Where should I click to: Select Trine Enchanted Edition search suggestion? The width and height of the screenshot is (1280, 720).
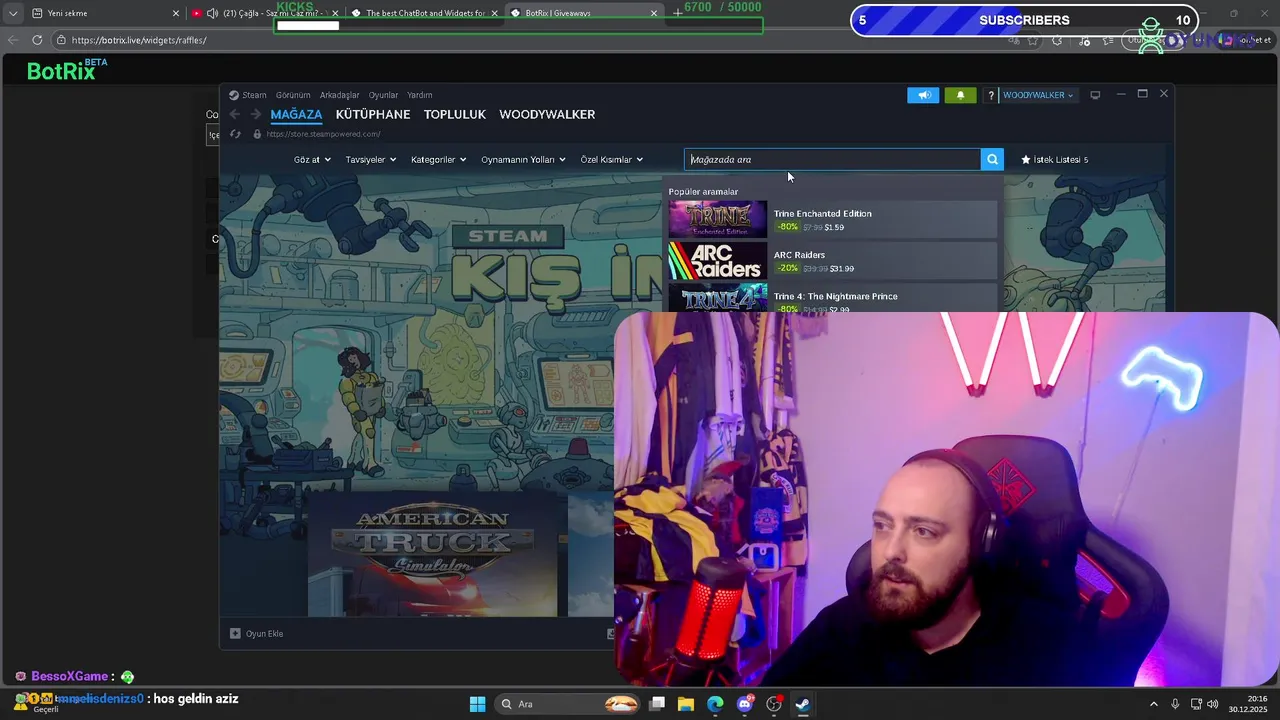833,220
